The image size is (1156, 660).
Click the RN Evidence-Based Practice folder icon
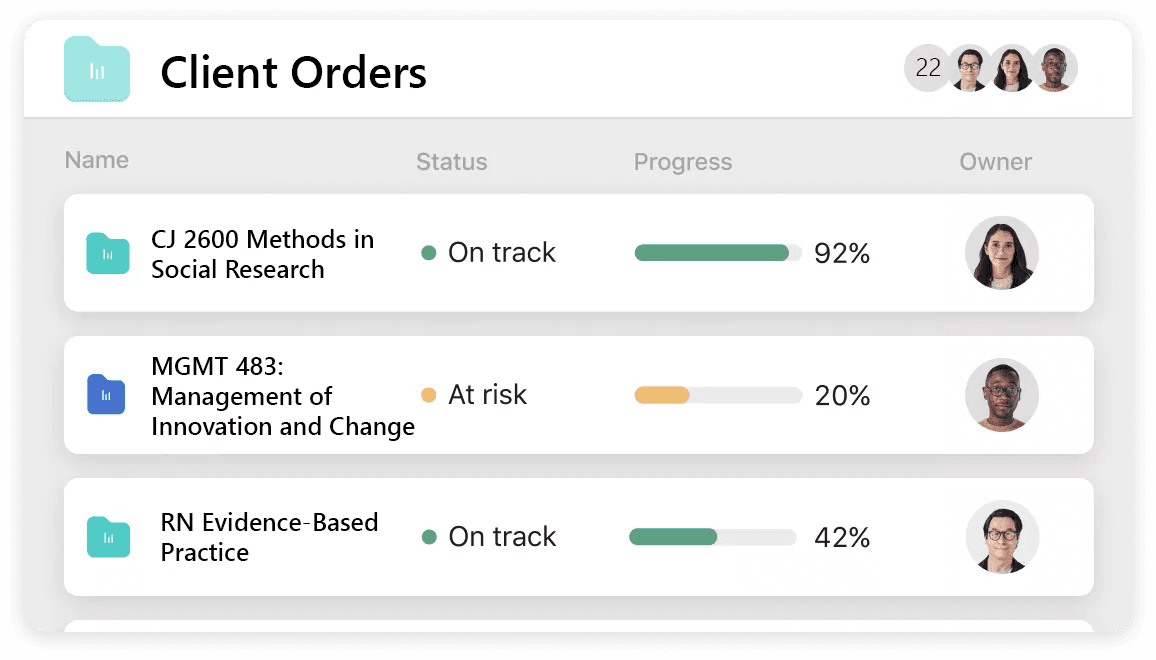coord(108,537)
